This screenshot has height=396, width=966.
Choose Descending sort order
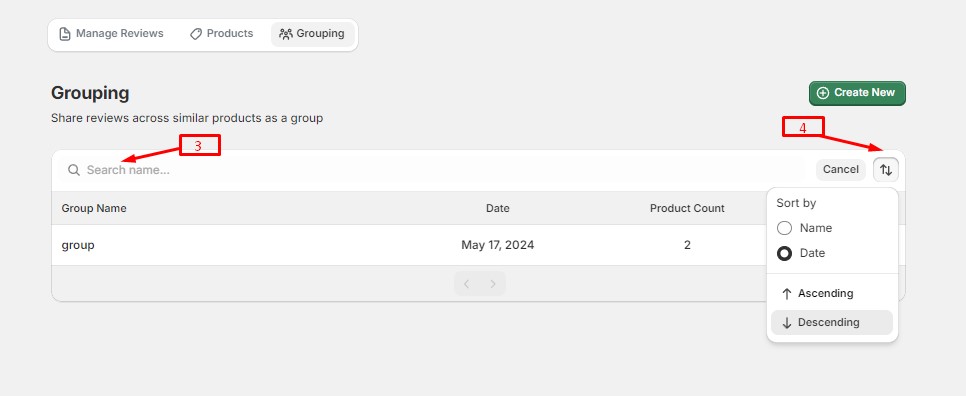tap(832, 323)
